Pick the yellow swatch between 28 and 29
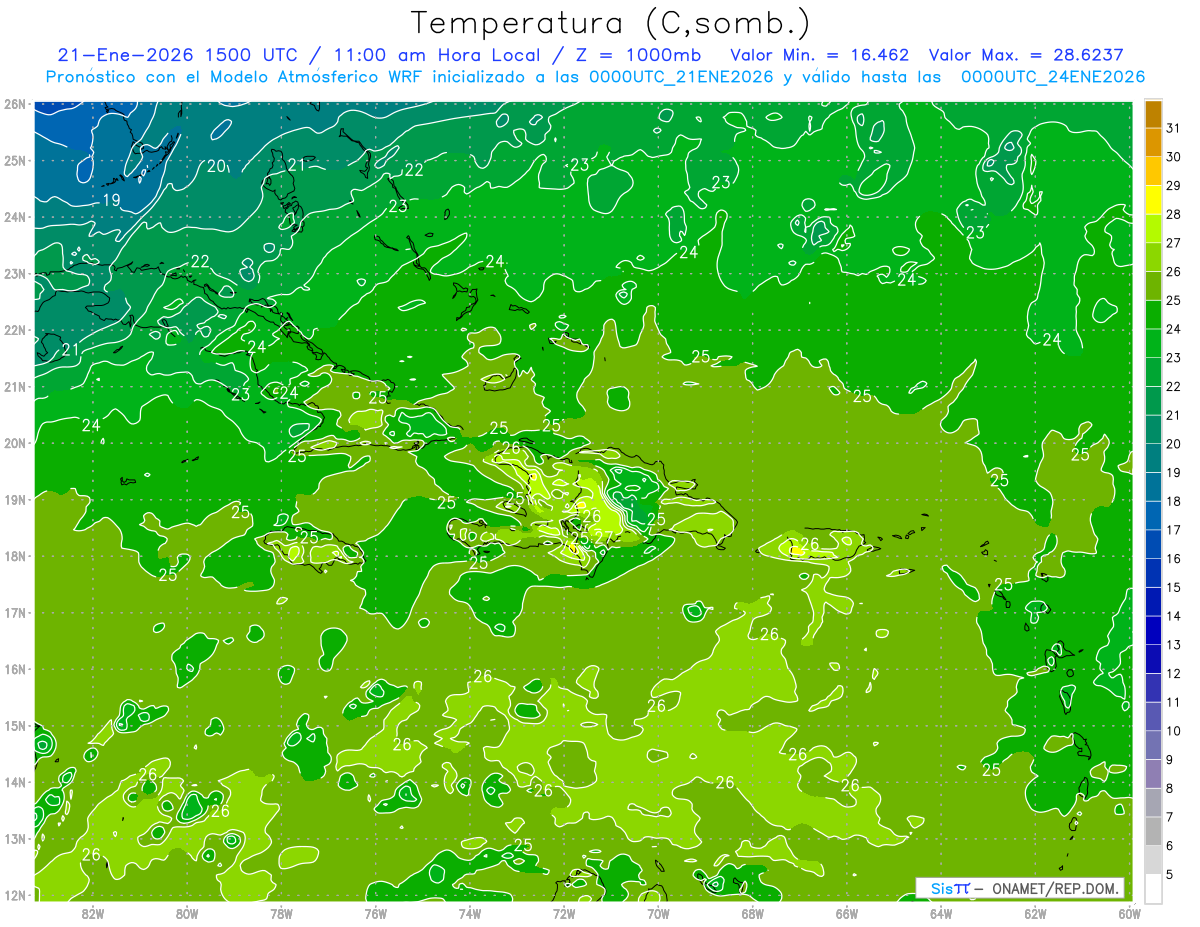This screenshot has height=927, width=1200. click(x=1153, y=200)
